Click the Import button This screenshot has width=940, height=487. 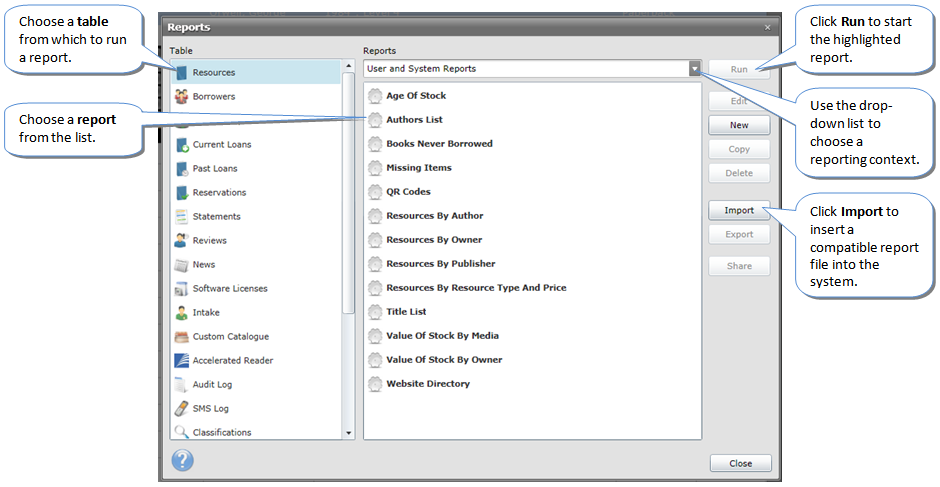[739, 211]
